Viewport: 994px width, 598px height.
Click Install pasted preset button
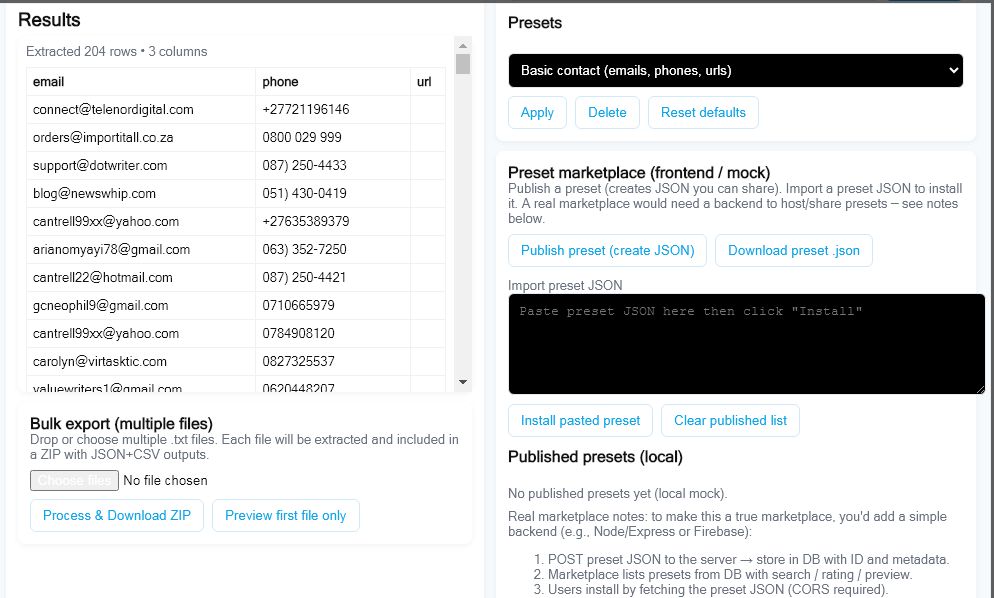coord(580,421)
